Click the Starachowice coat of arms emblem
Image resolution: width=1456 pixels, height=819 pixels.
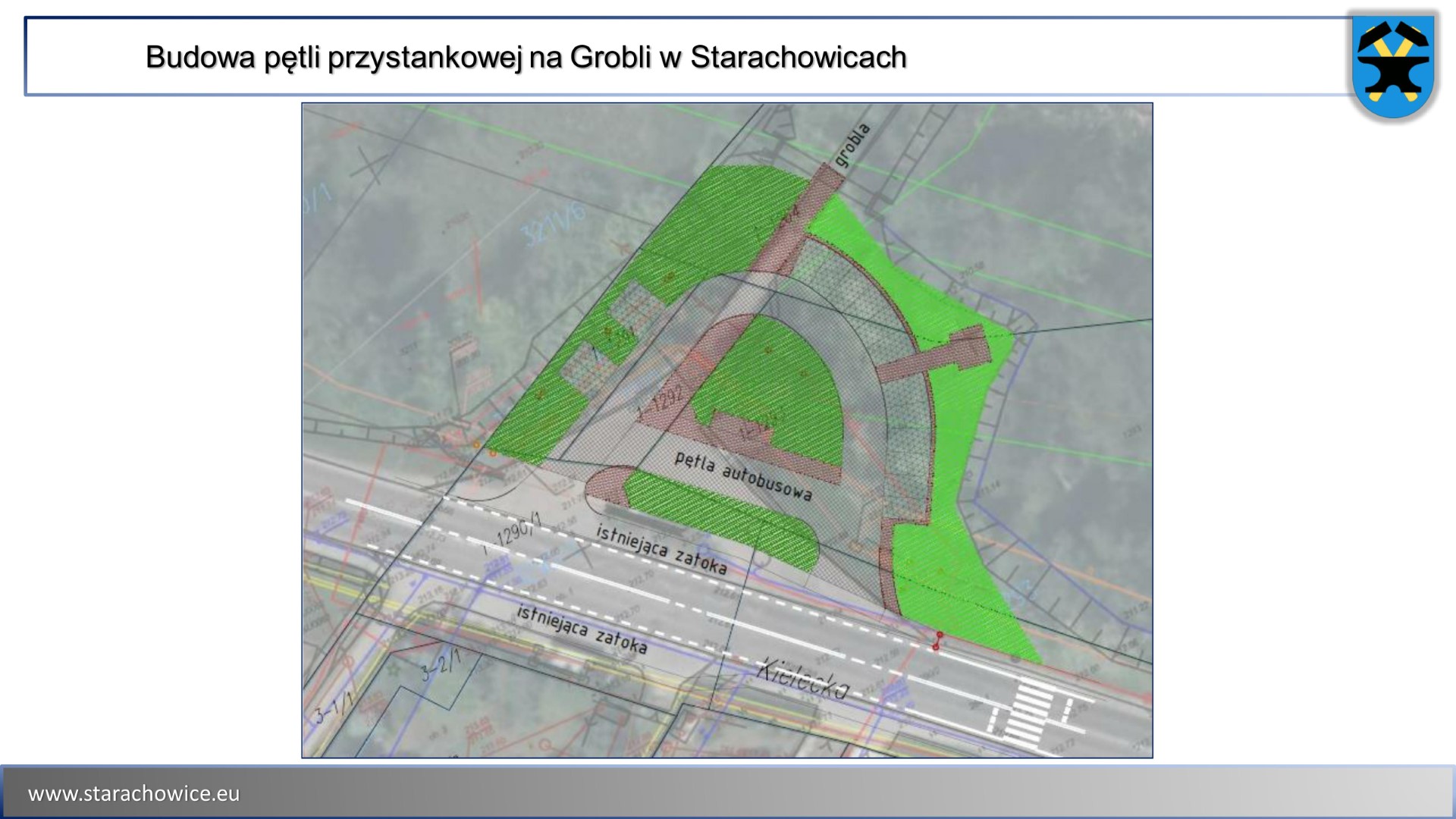click(1394, 67)
